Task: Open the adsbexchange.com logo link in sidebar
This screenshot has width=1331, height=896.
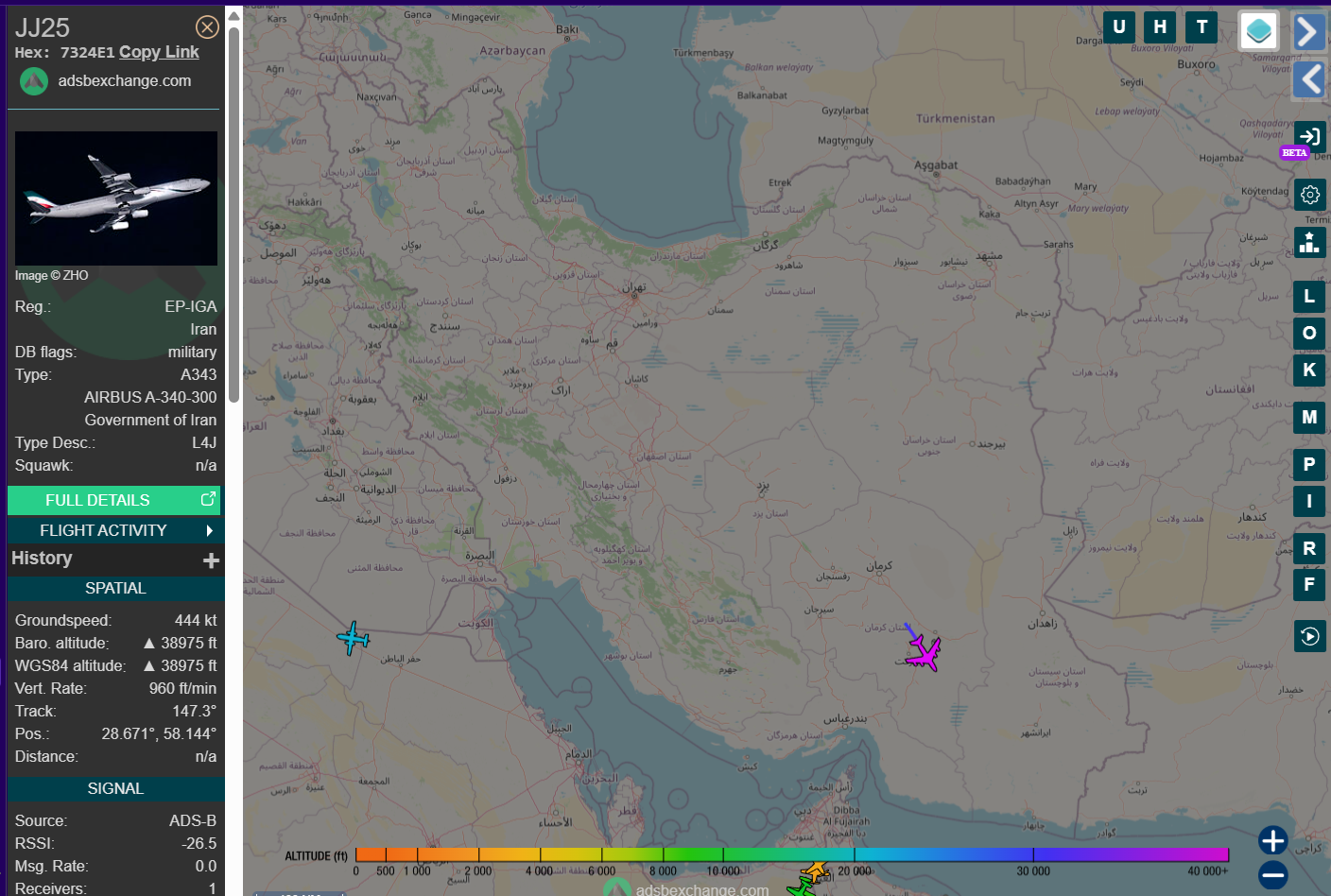Action: [106, 81]
